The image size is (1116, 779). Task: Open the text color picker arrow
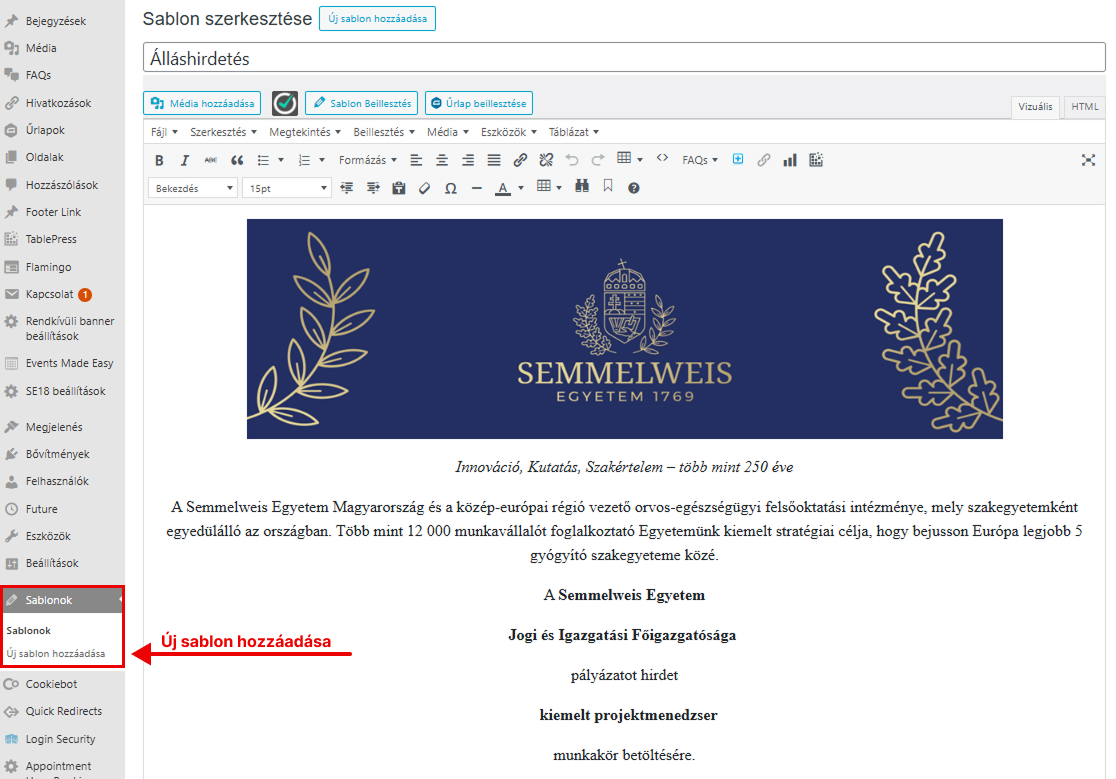(521, 189)
